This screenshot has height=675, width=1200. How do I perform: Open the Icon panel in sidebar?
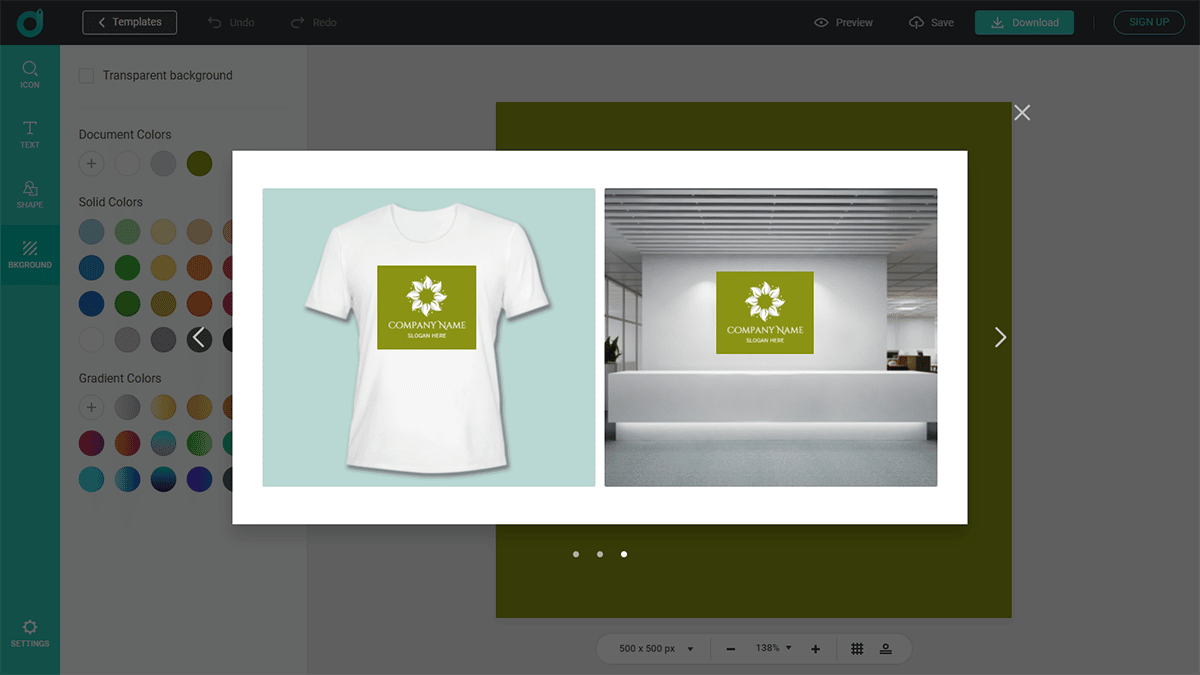coord(30,74)
